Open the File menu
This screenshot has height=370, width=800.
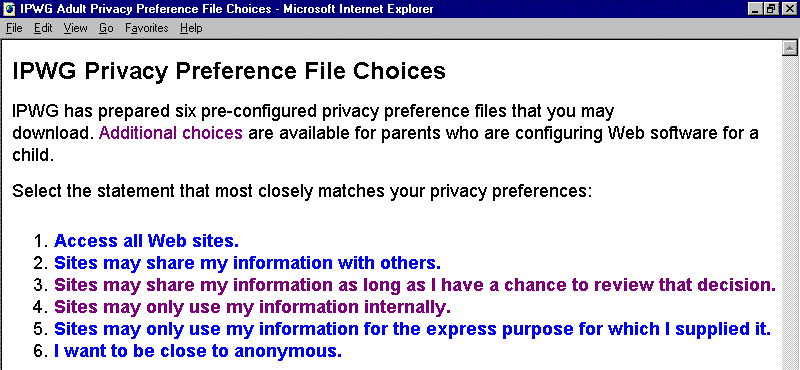(x=14, y=29)
